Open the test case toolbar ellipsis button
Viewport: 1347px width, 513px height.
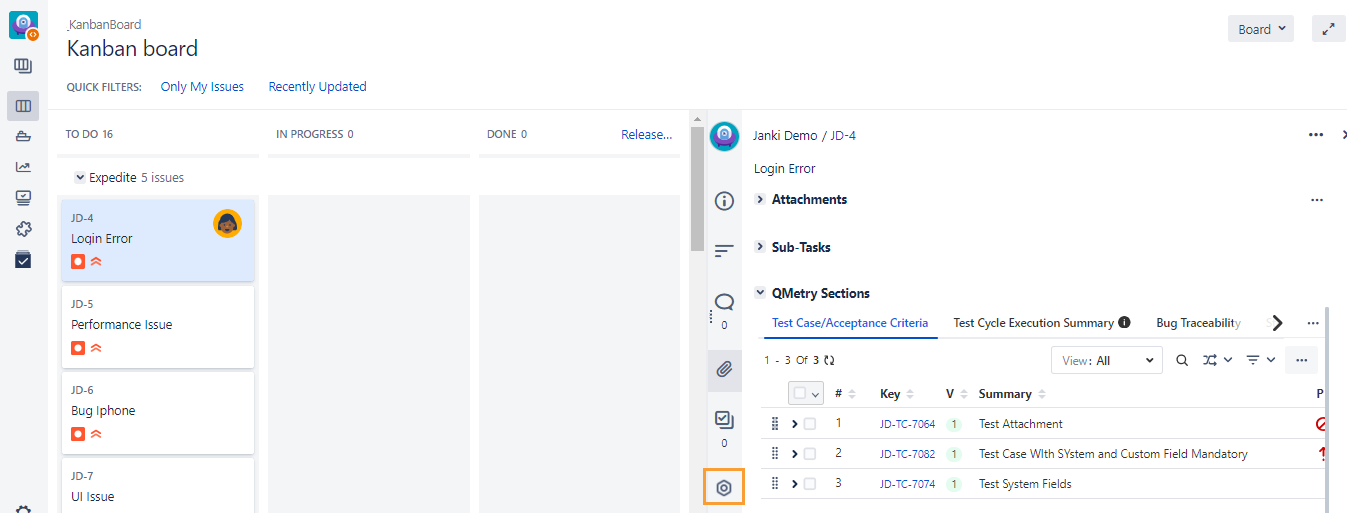1300,360
